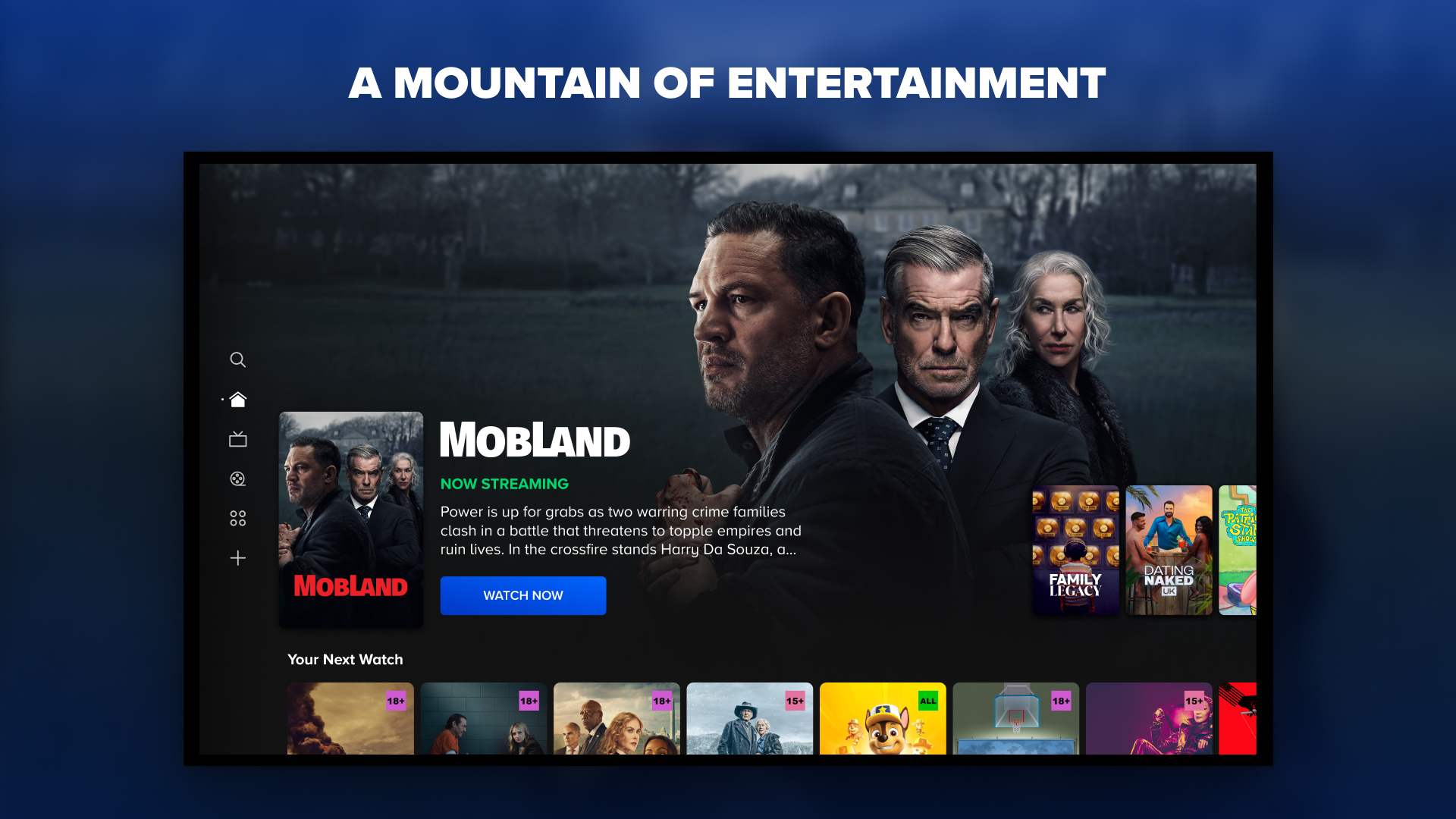The image size is (1456, 819).
Task: Click the MobLand title logo
Action: point(535,440)
